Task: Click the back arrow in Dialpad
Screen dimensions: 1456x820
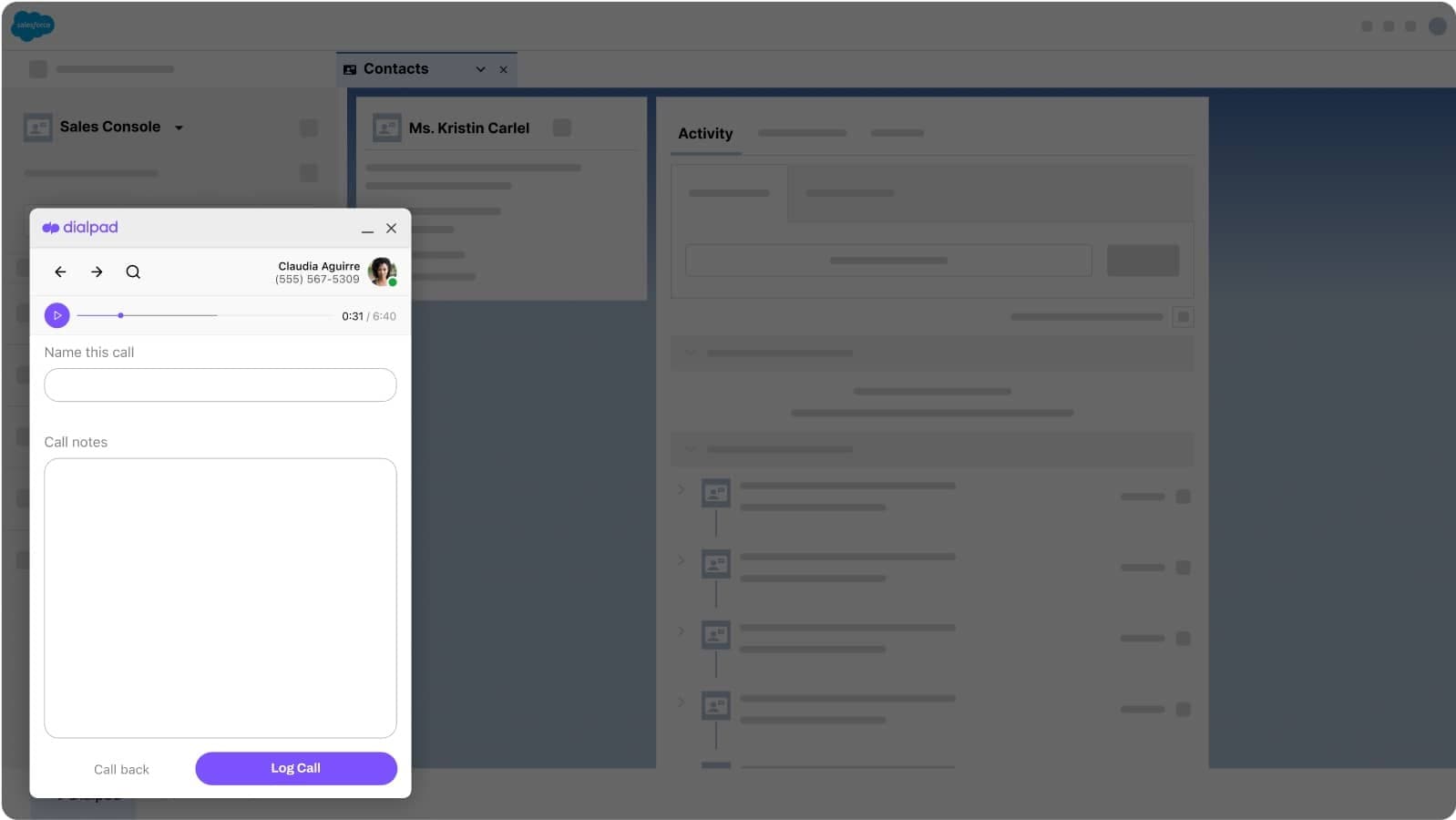Action: coord(60,272)
